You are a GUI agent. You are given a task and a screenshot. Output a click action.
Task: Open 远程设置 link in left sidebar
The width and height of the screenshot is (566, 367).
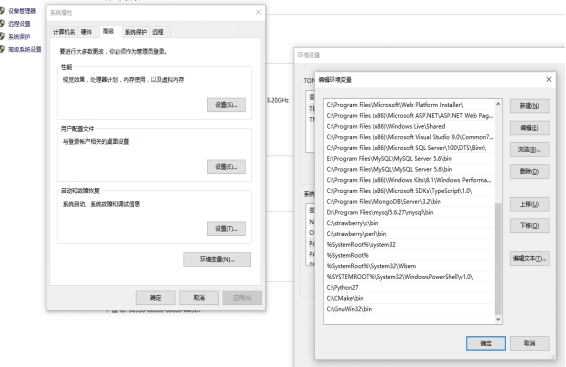(x=19, y=24)
